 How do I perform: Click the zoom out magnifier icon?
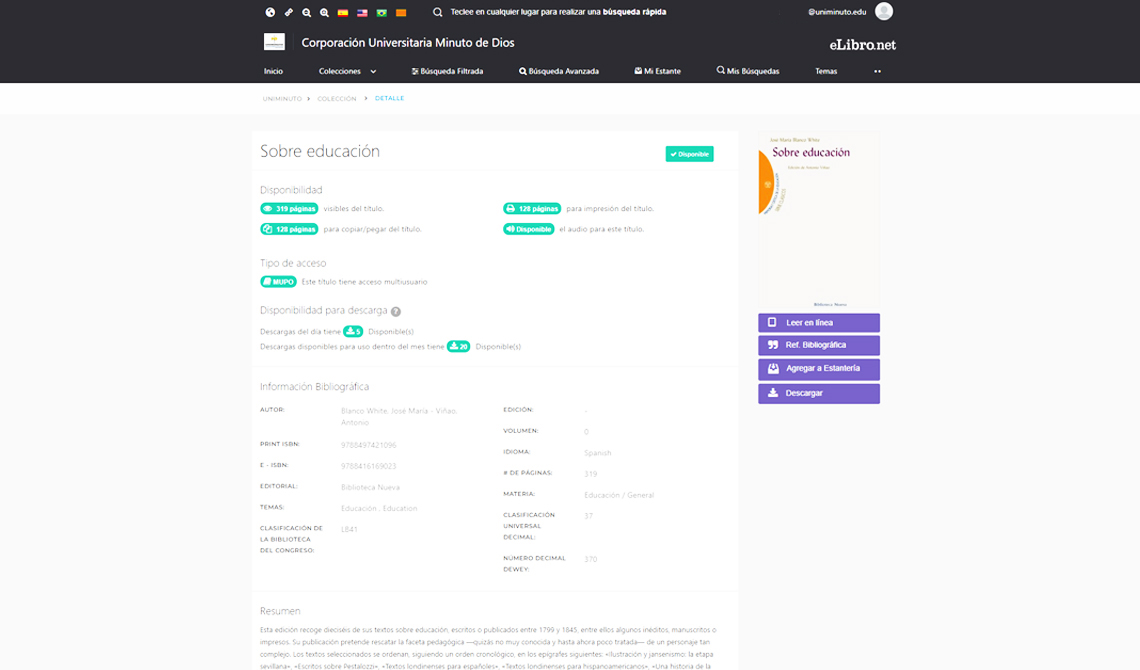307,12
